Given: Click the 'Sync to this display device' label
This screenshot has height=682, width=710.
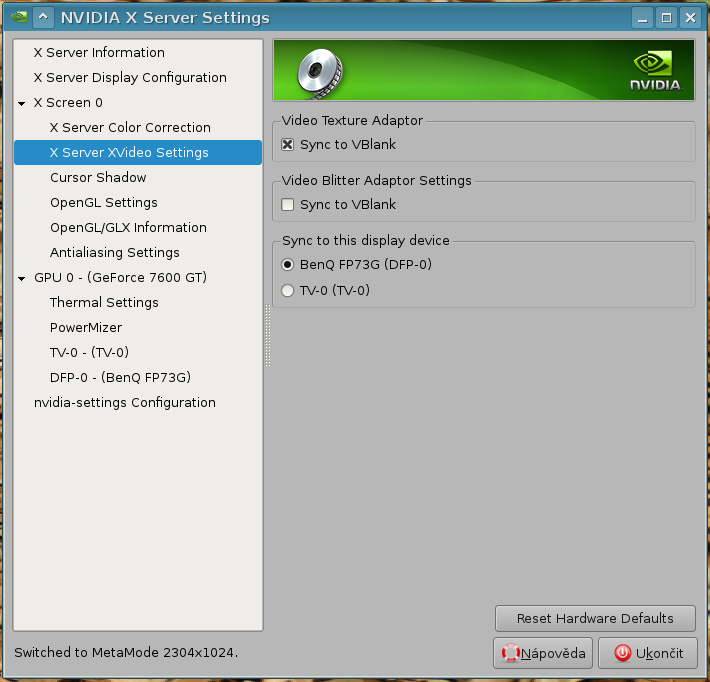Looking at the screenshot, I should (x=366, y=240).
